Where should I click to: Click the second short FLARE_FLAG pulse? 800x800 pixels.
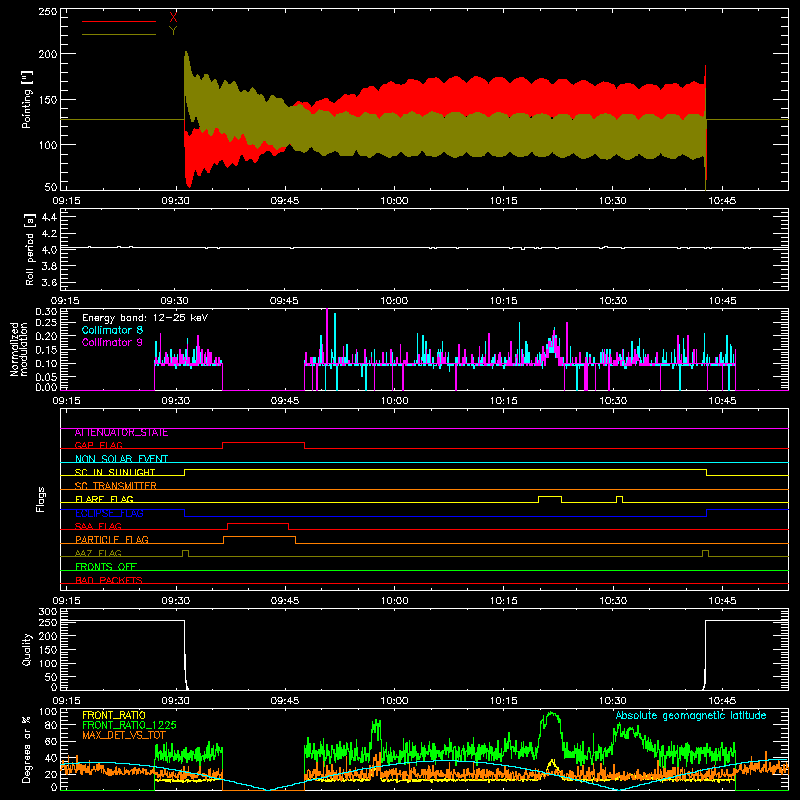click(619, 497)
